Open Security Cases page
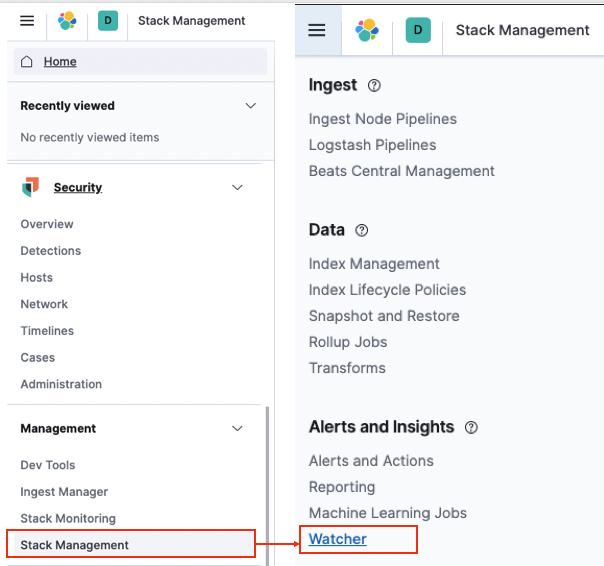This screenshot has height=566, width=604. coord(38,357)
